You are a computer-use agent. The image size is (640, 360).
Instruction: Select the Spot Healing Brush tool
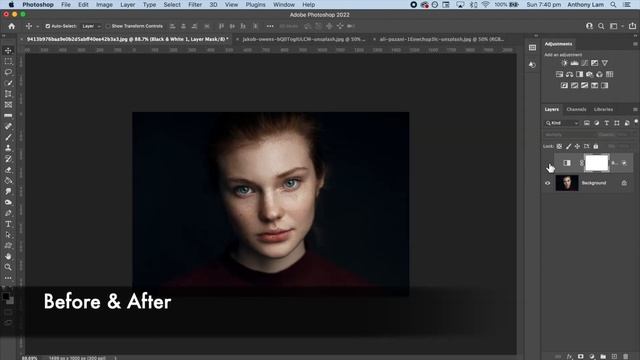pyautogui.click(x=8, y=127)
